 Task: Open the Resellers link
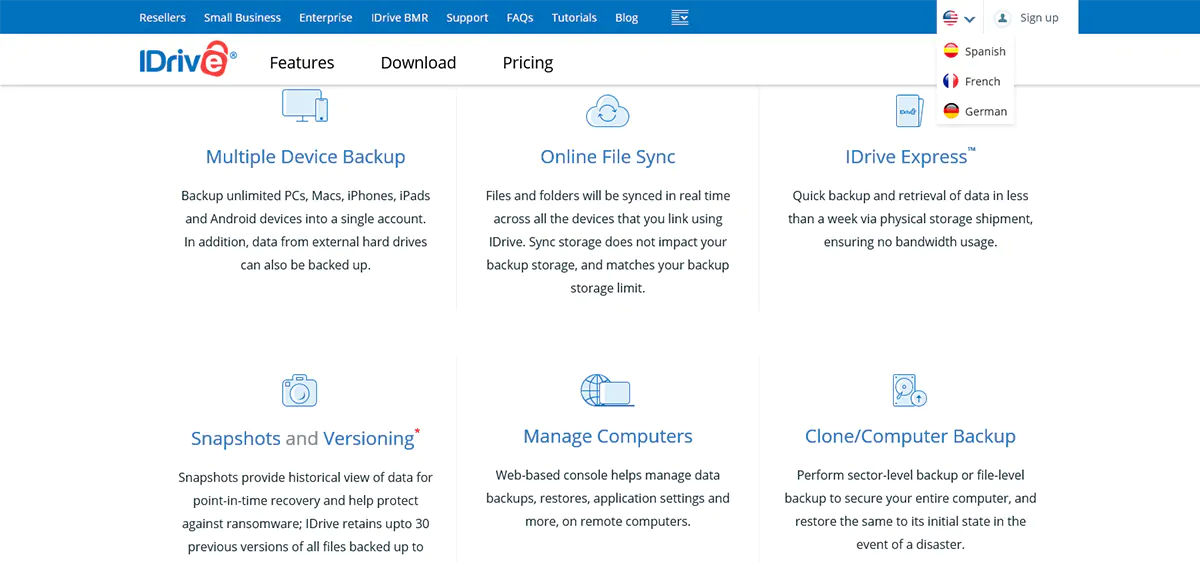click(x=162, y=17)
